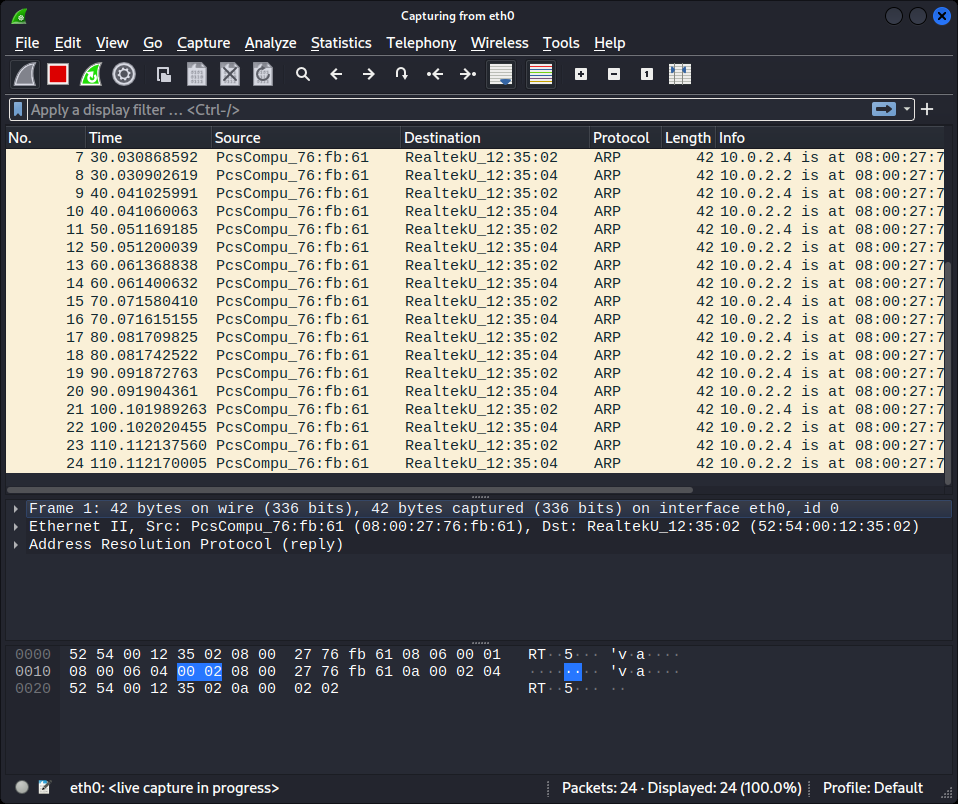The height and width of the screenshot is (804, 958).
Task: Stop the live capture
Action: tap(57, 73)
